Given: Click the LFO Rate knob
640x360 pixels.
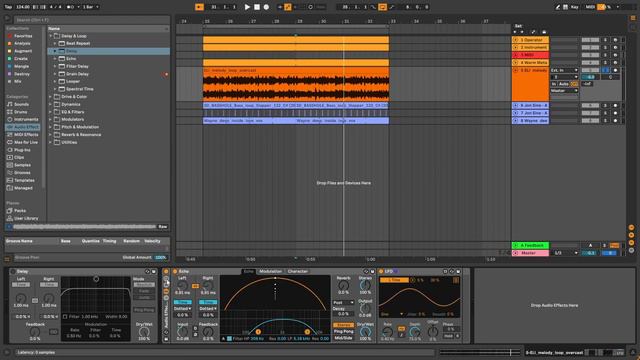Looking at the screenshot, I should (387, 333).
